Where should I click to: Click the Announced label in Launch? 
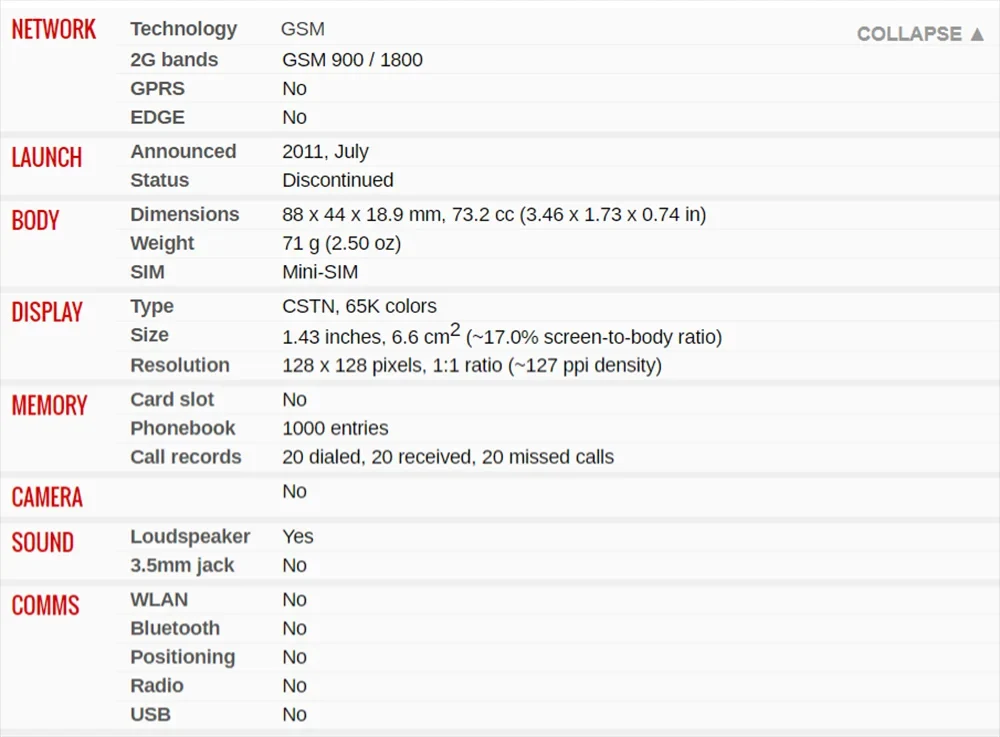point(183,152)
